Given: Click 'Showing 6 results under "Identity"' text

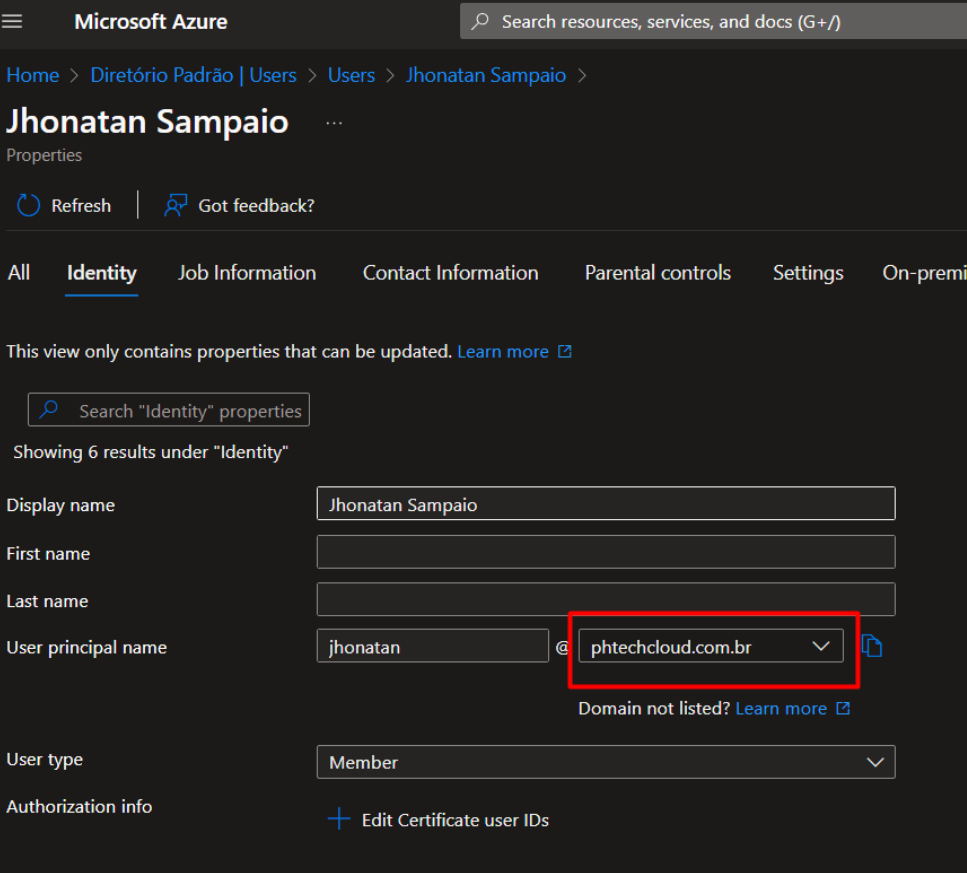Looking at the screenshot, I should click(150, 452).
